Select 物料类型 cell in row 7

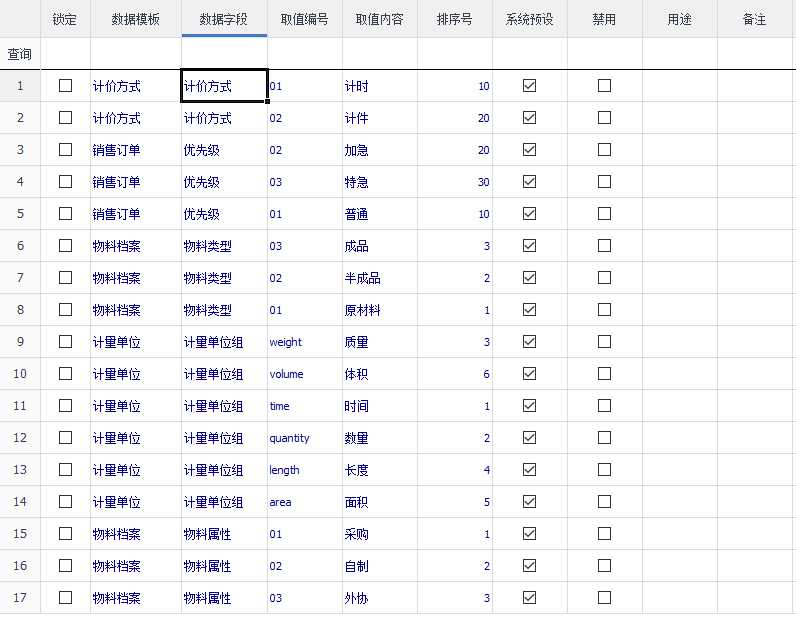224,277
